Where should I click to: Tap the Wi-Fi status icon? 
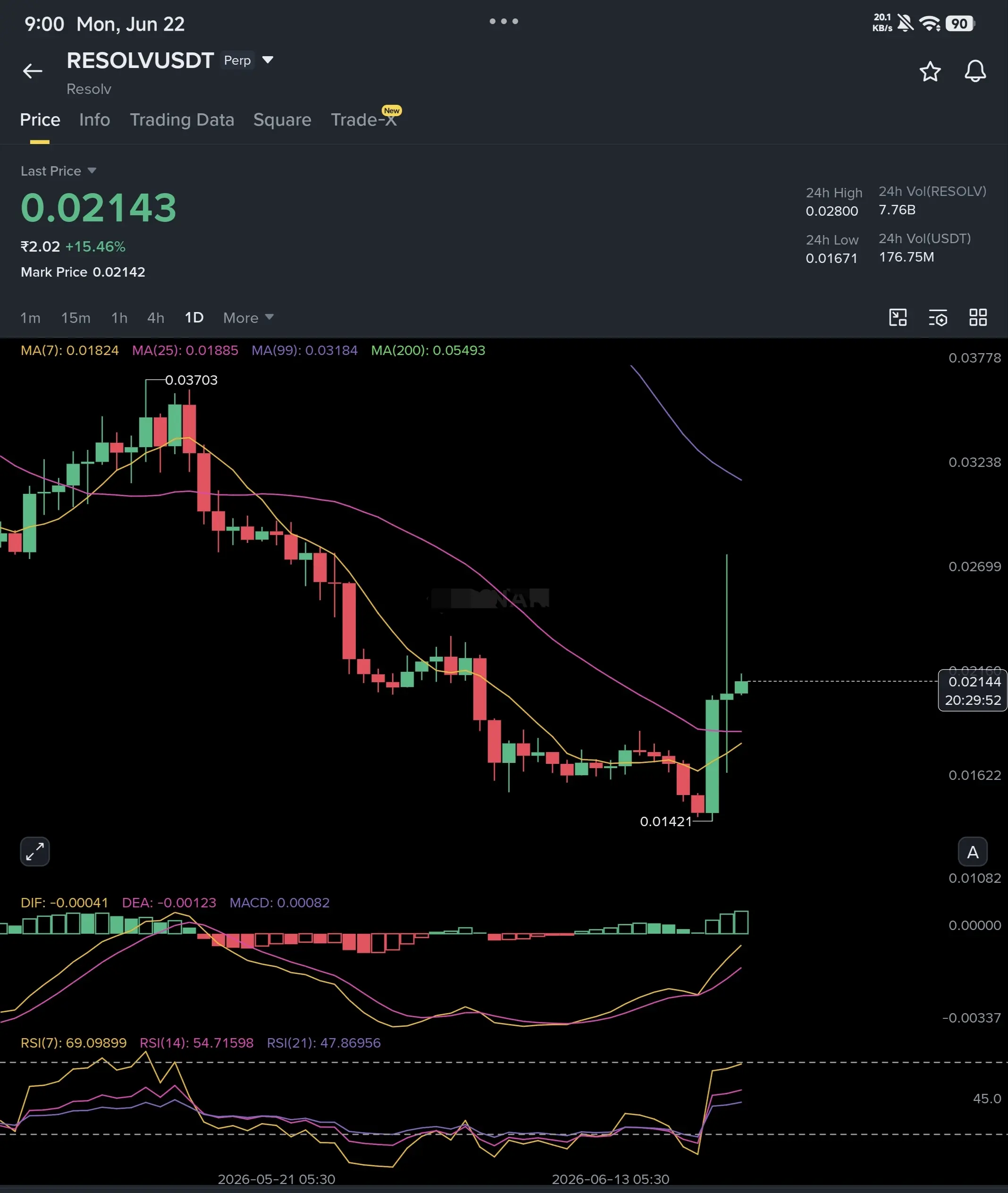(930, 24)
